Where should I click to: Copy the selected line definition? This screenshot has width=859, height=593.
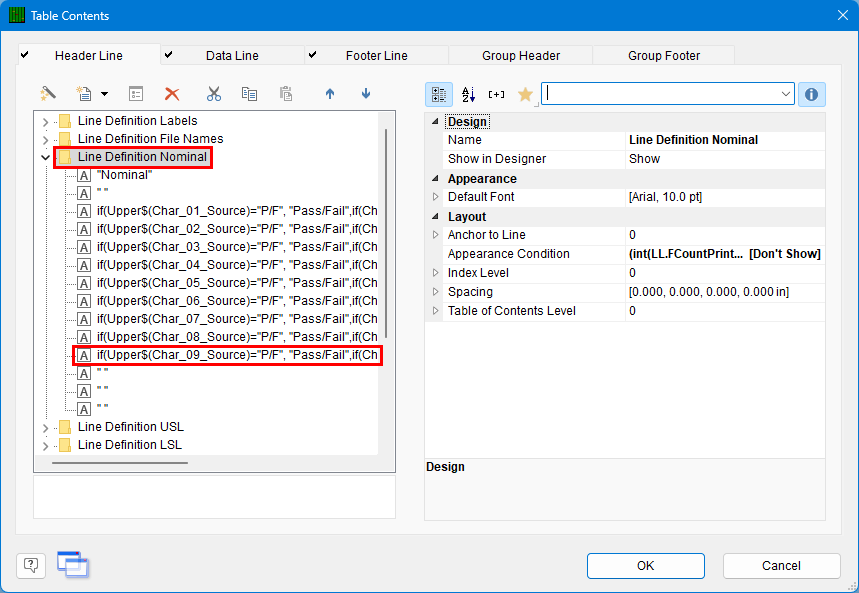pos(249,94)
